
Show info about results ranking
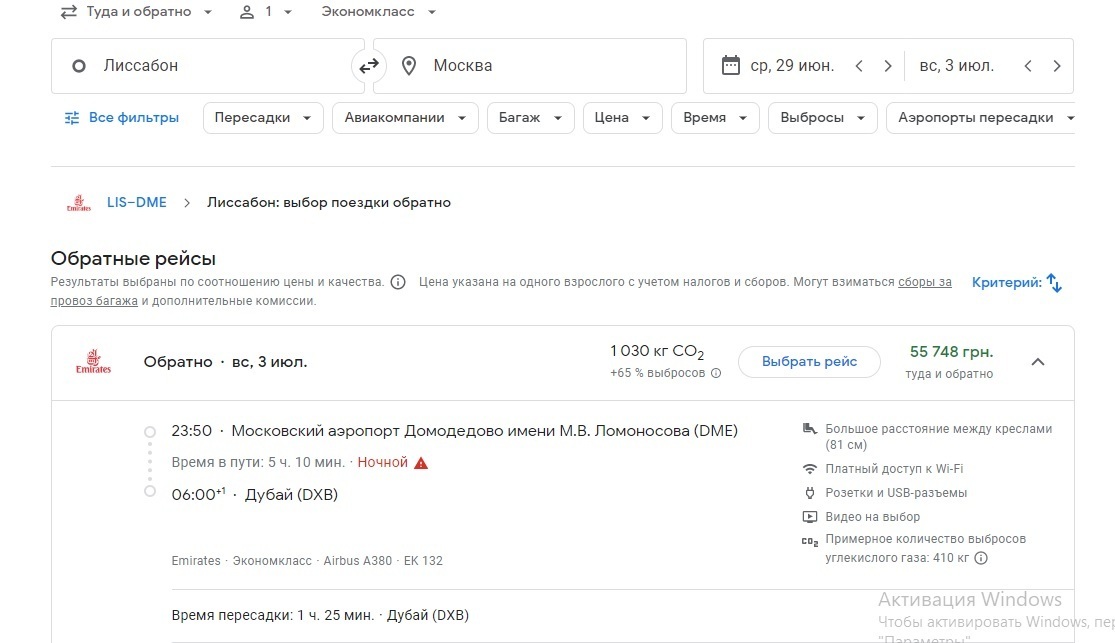[398, 282]
